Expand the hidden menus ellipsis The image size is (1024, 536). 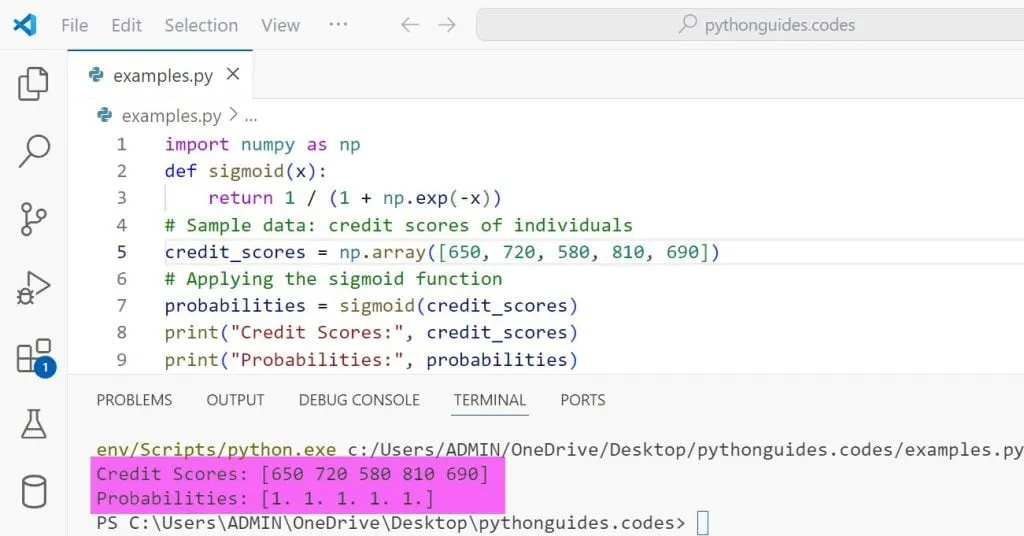(x=338, y=25)
